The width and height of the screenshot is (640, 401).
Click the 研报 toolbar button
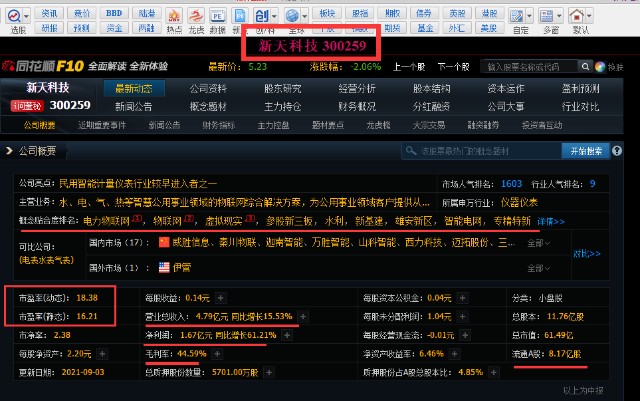(x=49, y=28)
